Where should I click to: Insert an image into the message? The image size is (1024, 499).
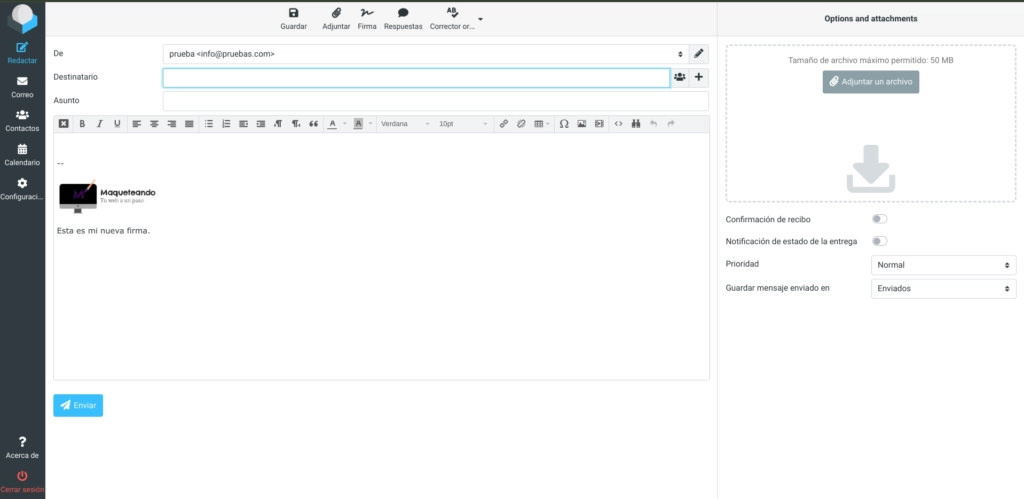(x=581, y=123)
